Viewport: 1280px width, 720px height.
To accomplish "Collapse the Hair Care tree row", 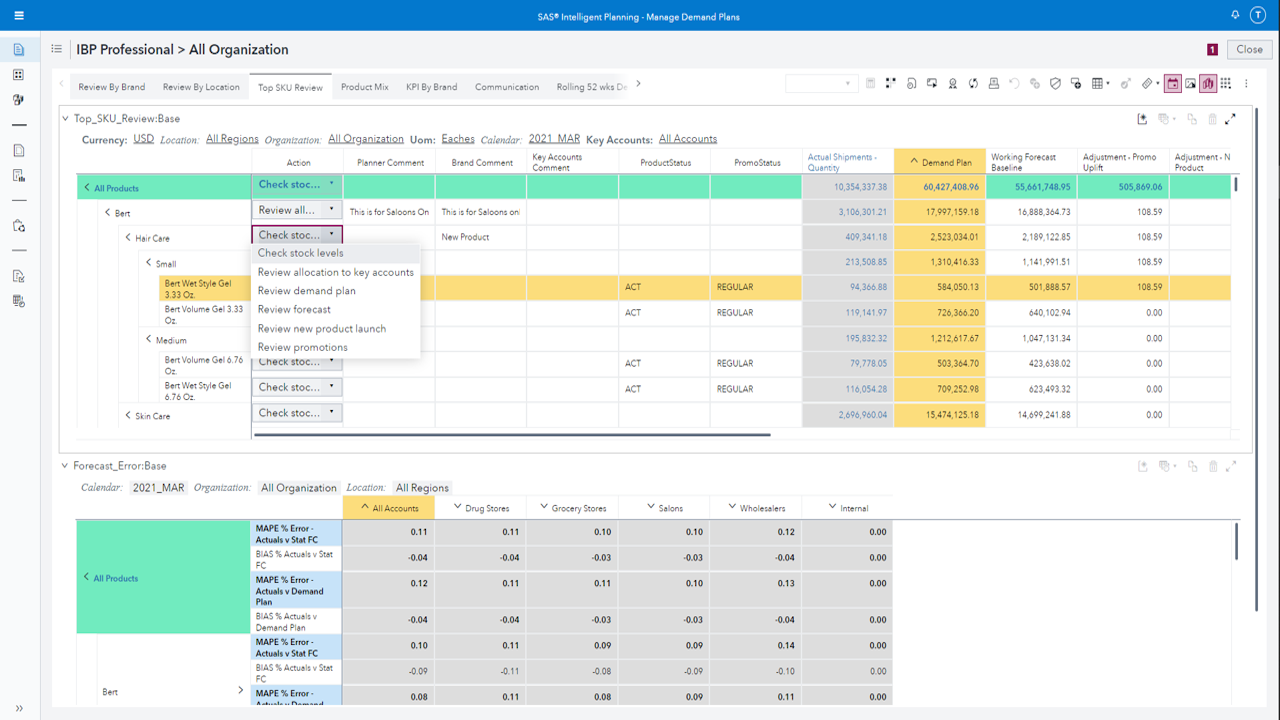I will click(129, 238).
